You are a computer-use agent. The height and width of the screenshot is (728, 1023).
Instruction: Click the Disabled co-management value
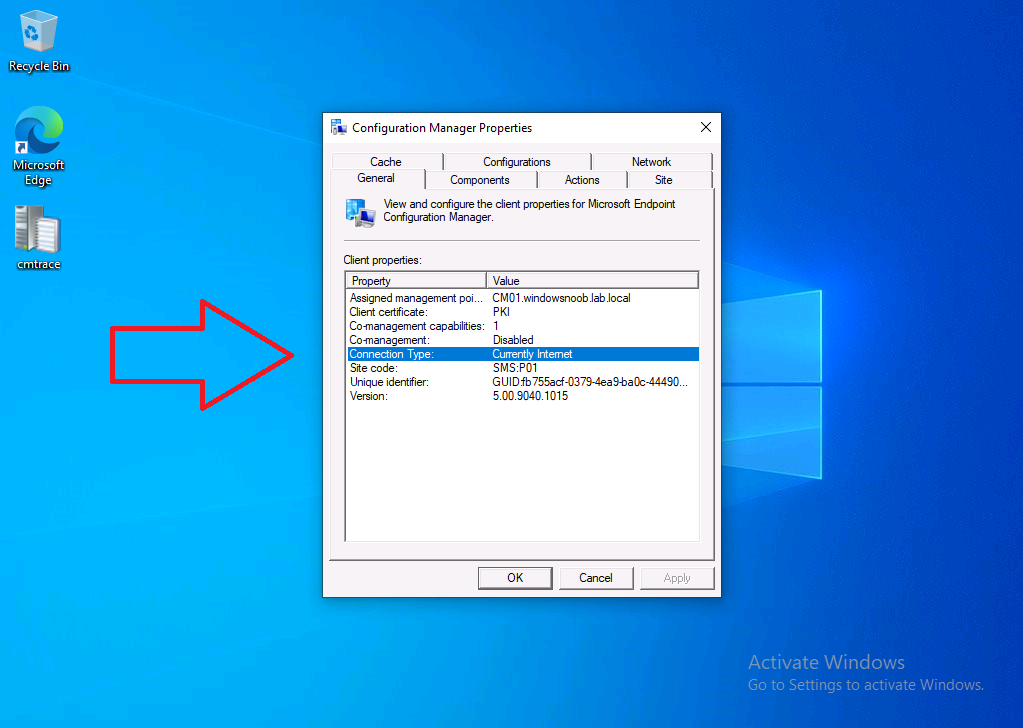click(513, 340)
